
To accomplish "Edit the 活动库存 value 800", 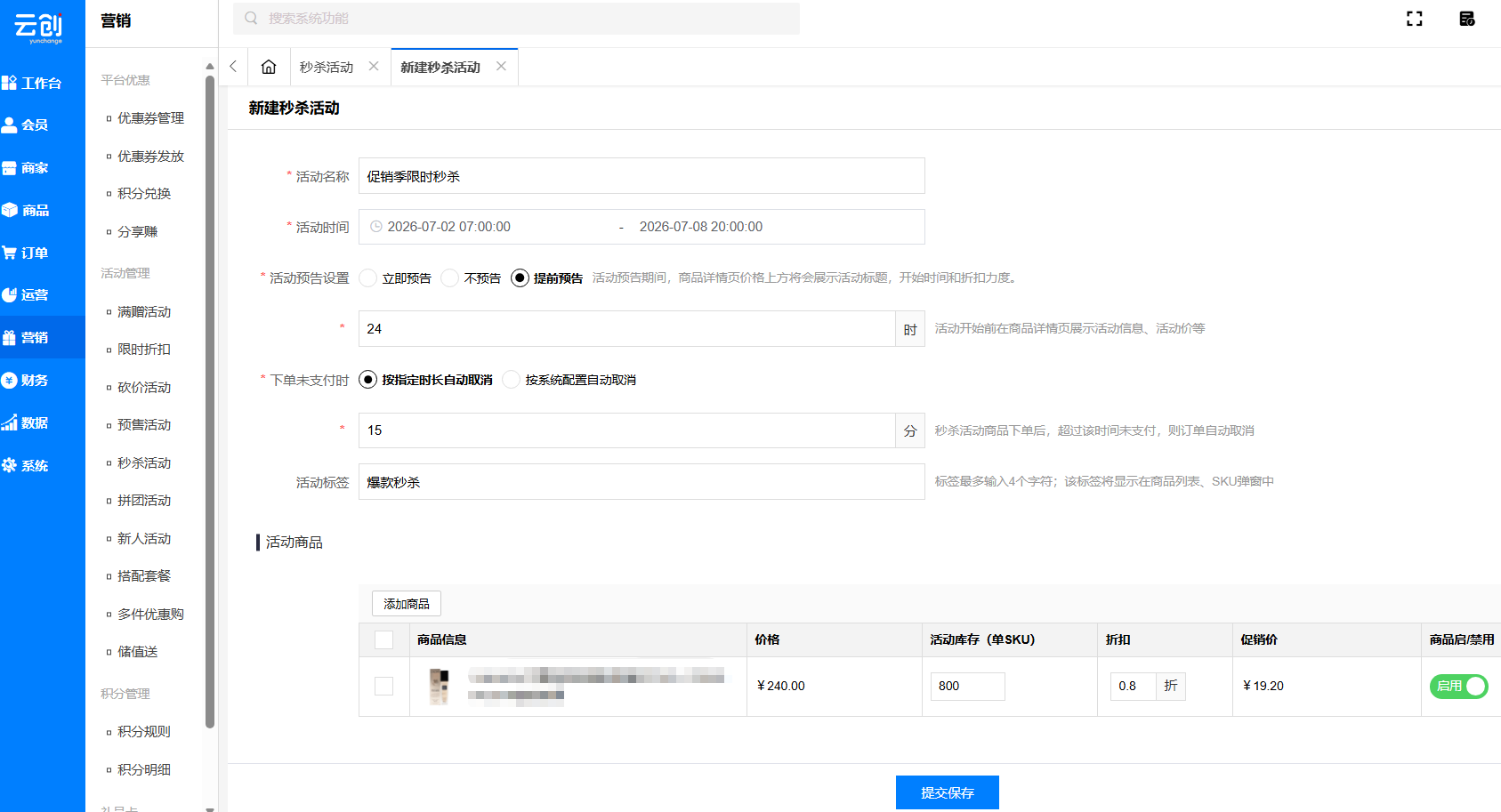I will pos(968,687).
